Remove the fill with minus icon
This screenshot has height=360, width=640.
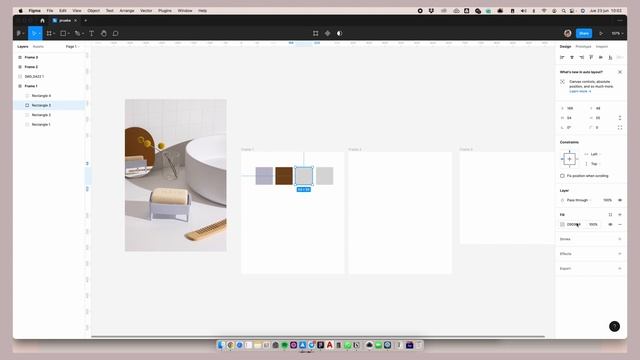click(620, 224)
